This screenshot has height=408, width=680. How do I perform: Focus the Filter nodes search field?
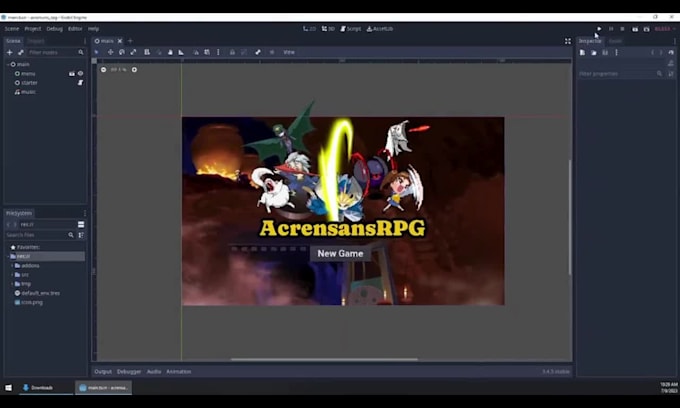[56, 52]
